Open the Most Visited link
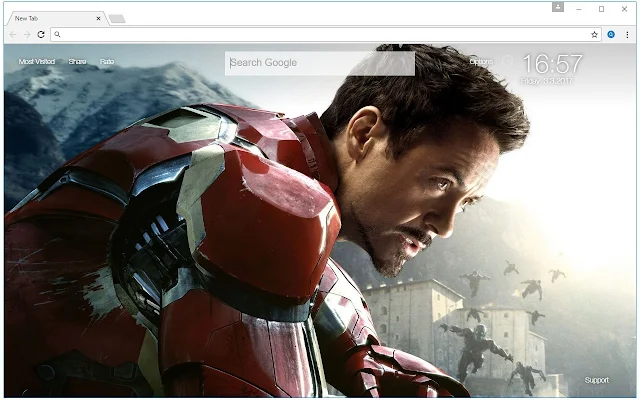 tap(37, 62)
